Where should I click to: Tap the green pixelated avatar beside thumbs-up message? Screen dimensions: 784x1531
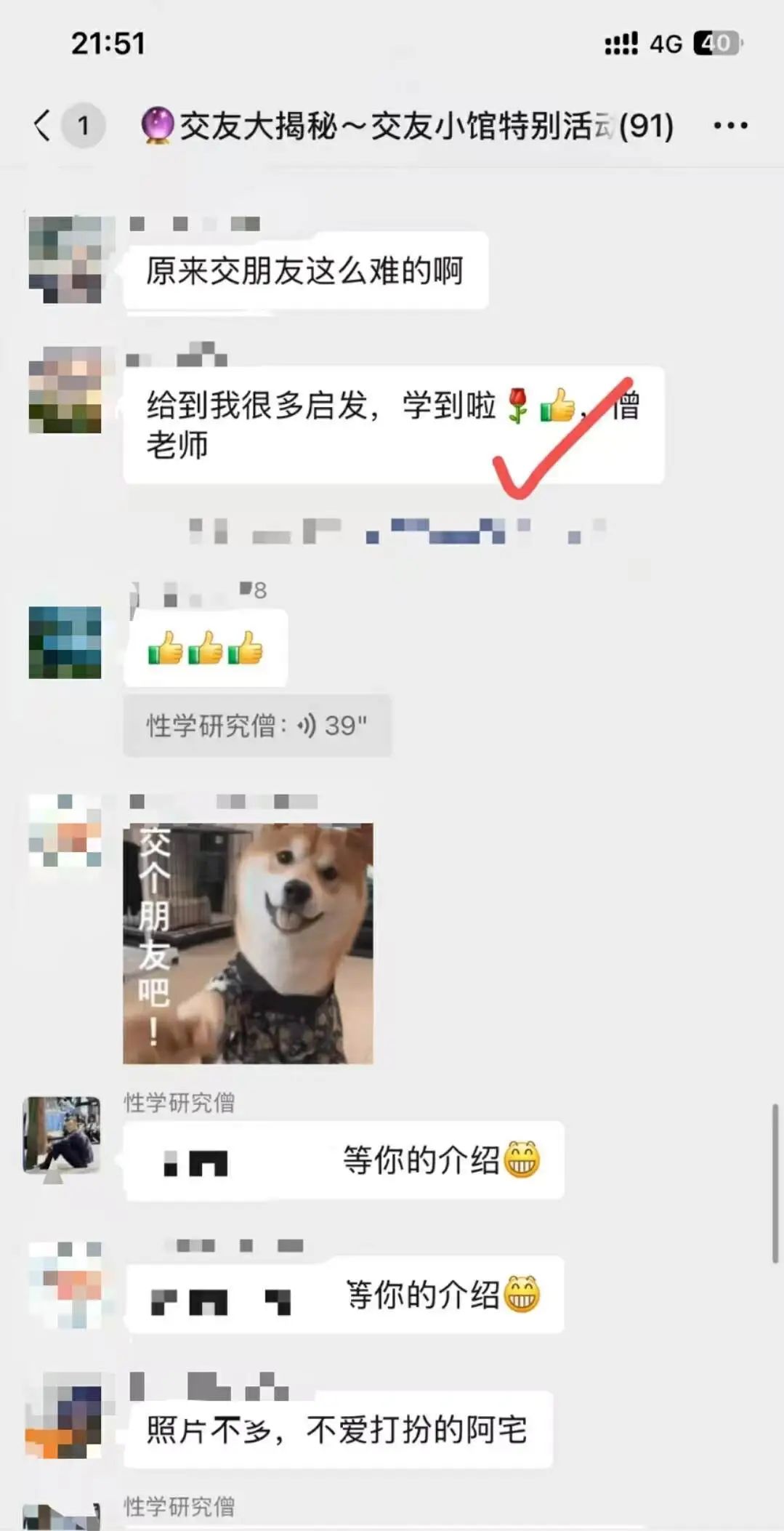click(65, 642)
